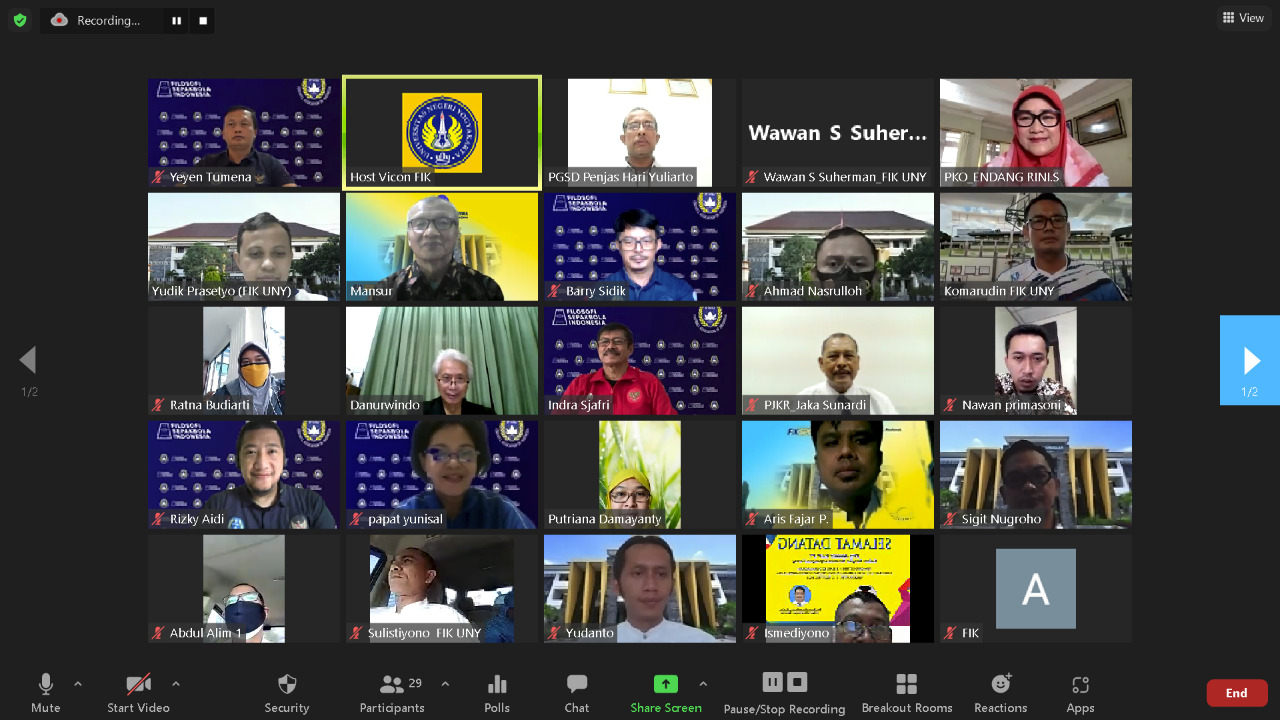Pause recording from the top recording indicator
Image resolution: width=1280 pixels, height=720 pixels.
(x=177, y=20)
